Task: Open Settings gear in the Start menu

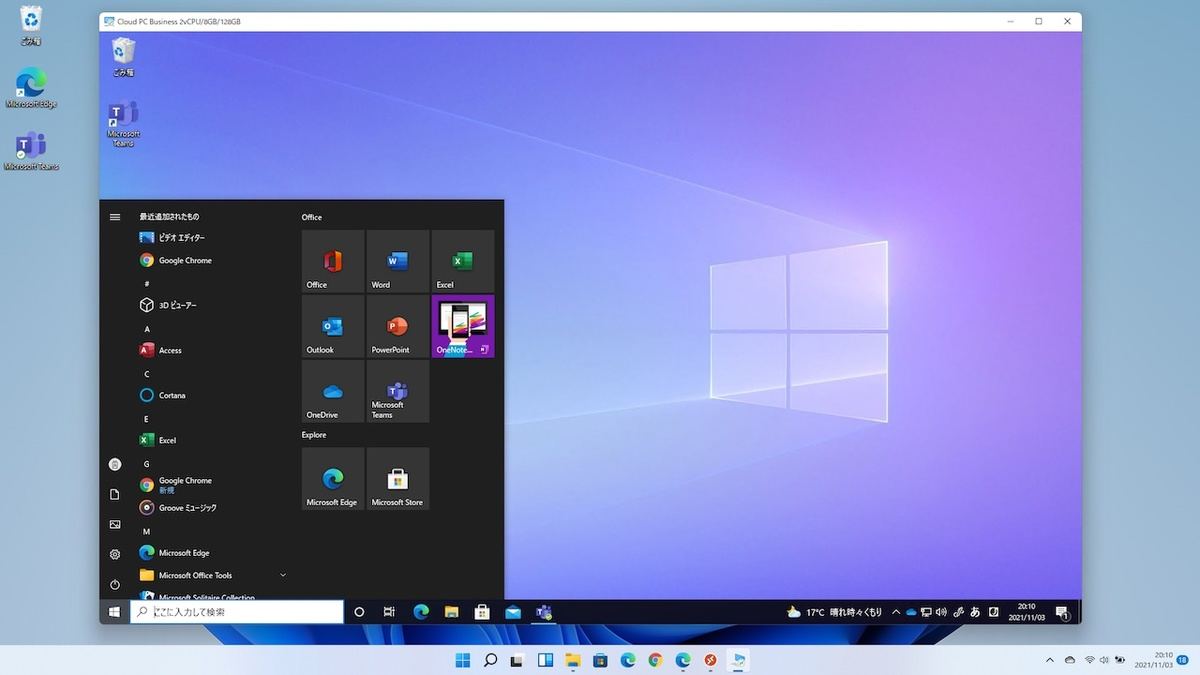Action: tap(115, 554)
